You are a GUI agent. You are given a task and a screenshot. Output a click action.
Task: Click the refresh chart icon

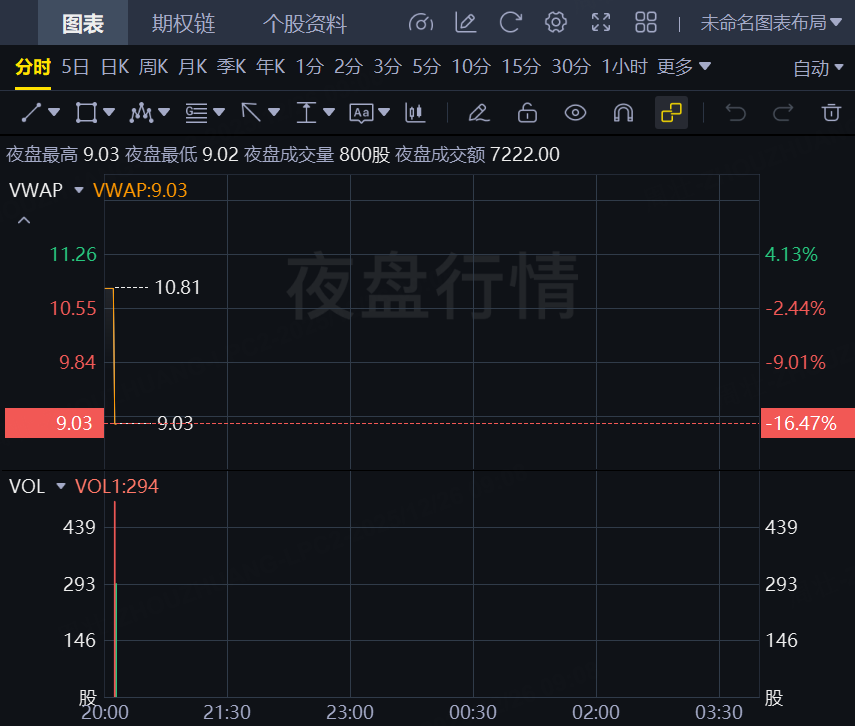pyautogui.click(x=511, y=23)
